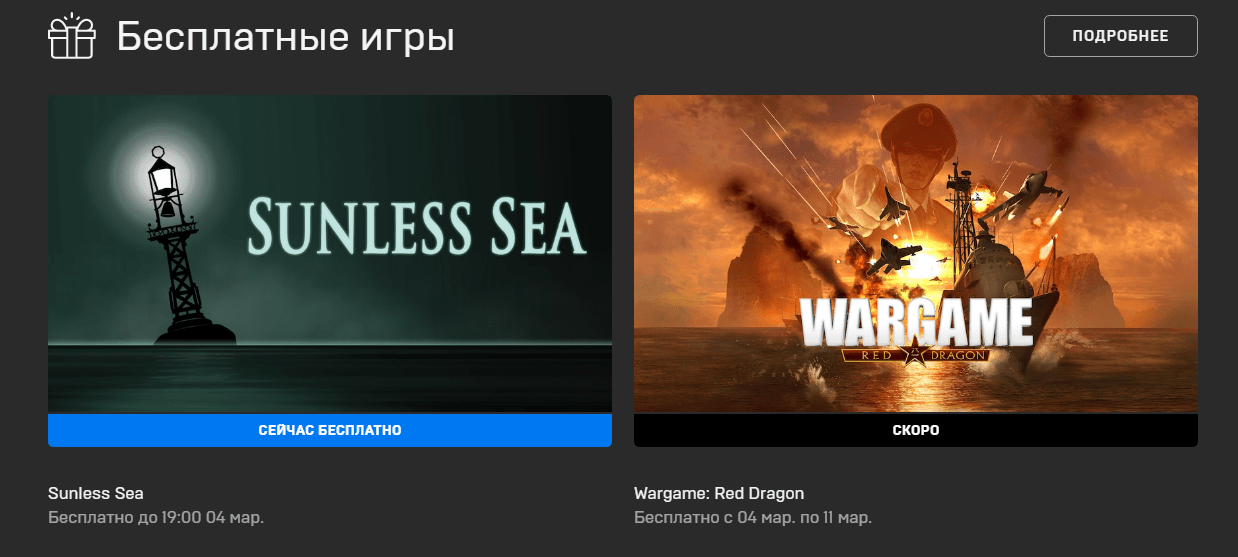The height and width of the screenshot is (557, 1238).
Task: Click the dark sea below the Sunless Sea buoy
Action: 330,378
